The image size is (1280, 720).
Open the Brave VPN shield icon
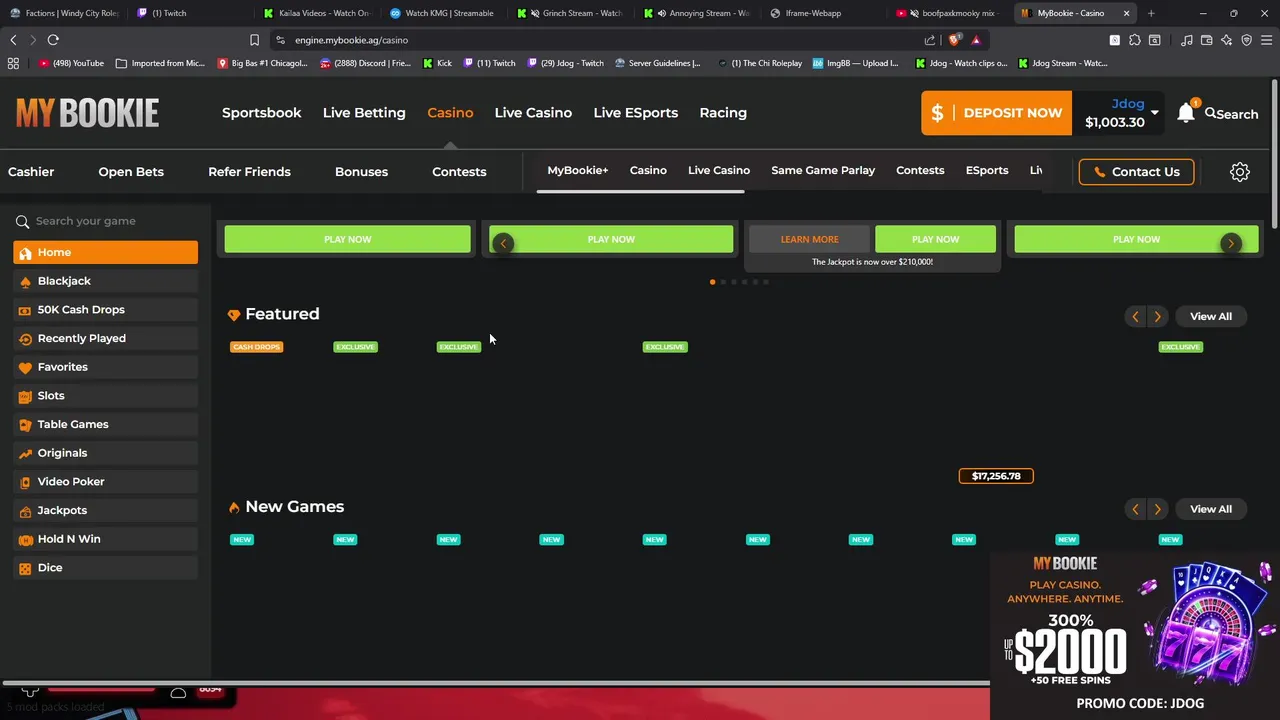pyautogui.click(x=1246, y=40)
